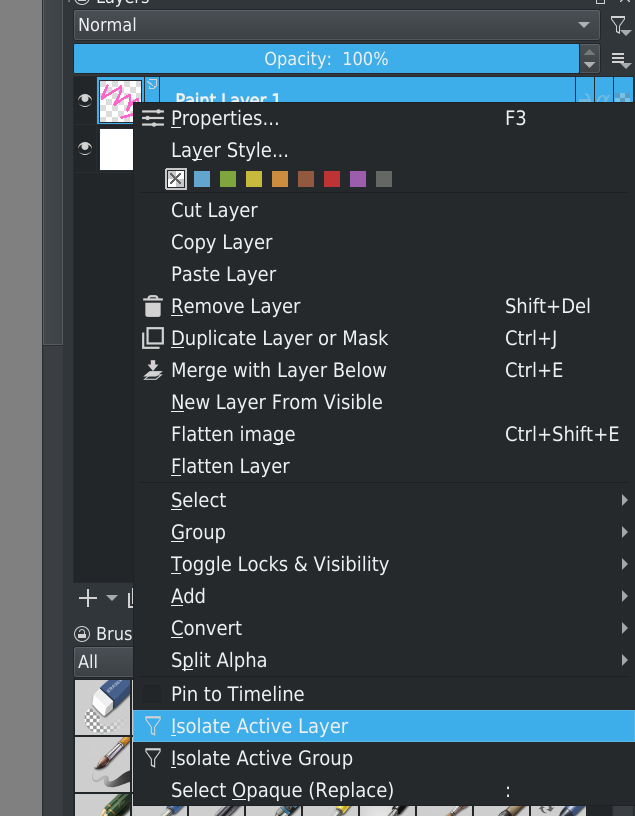The width and height of the screenshot is (635, 816).
Task: Click the trash icon beside Remove Layer
Action: (152, 306)
